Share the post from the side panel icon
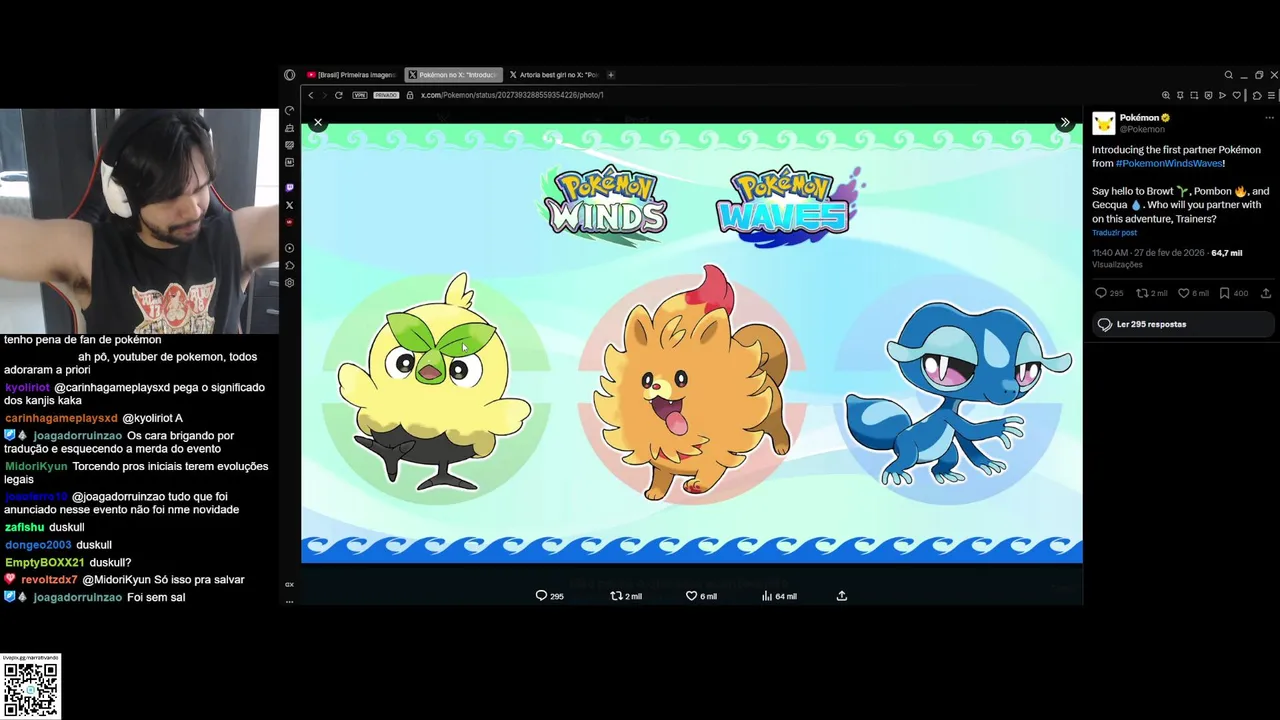The width and height of the screenshot is (1280, 720). point(1266,293)
